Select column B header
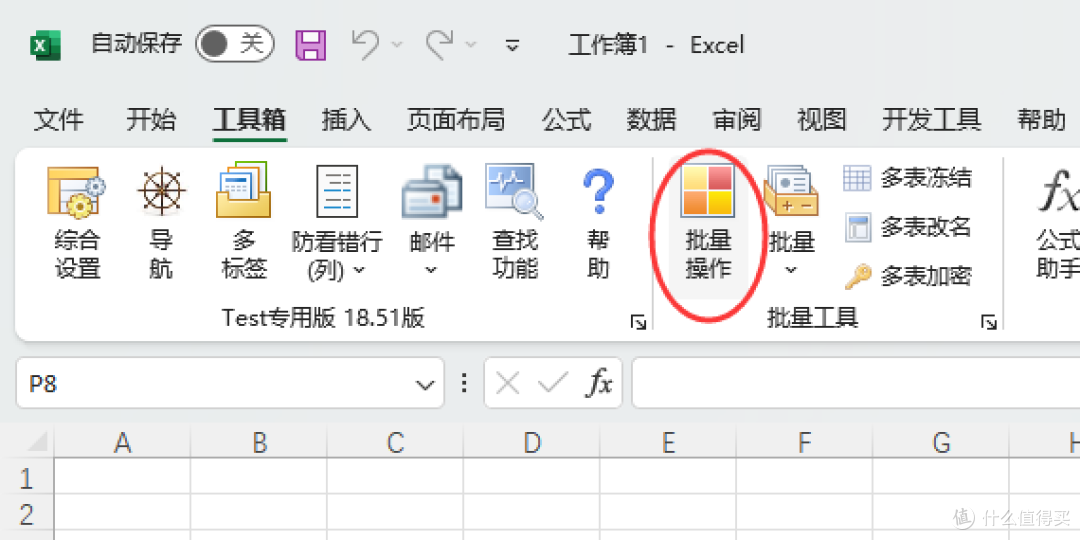 point(259,442)
